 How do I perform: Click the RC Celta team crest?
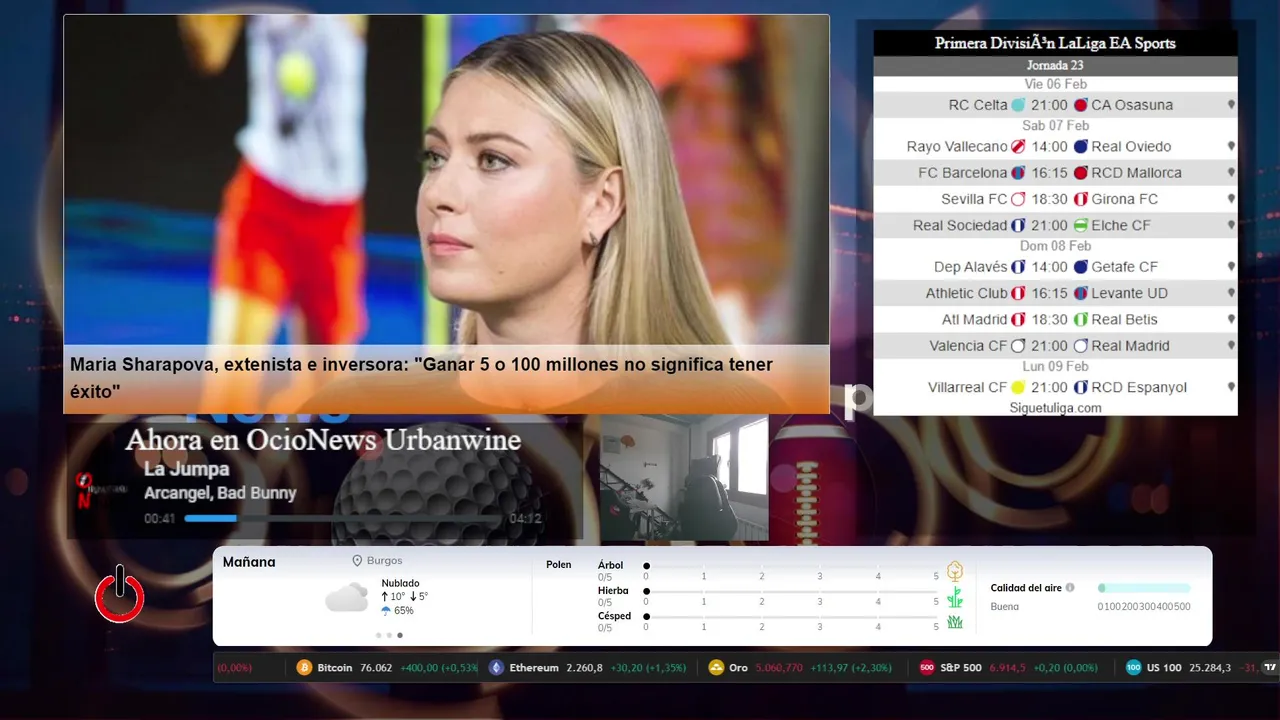click(x=1018, y=105)
